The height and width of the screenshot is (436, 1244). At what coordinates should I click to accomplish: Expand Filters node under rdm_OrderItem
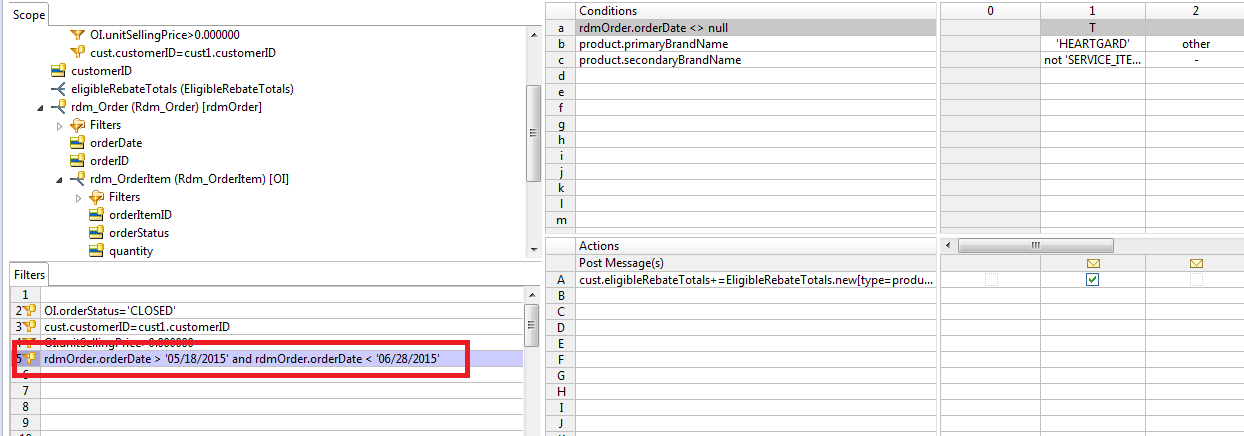pyautogui.click(x=78, y=197)
